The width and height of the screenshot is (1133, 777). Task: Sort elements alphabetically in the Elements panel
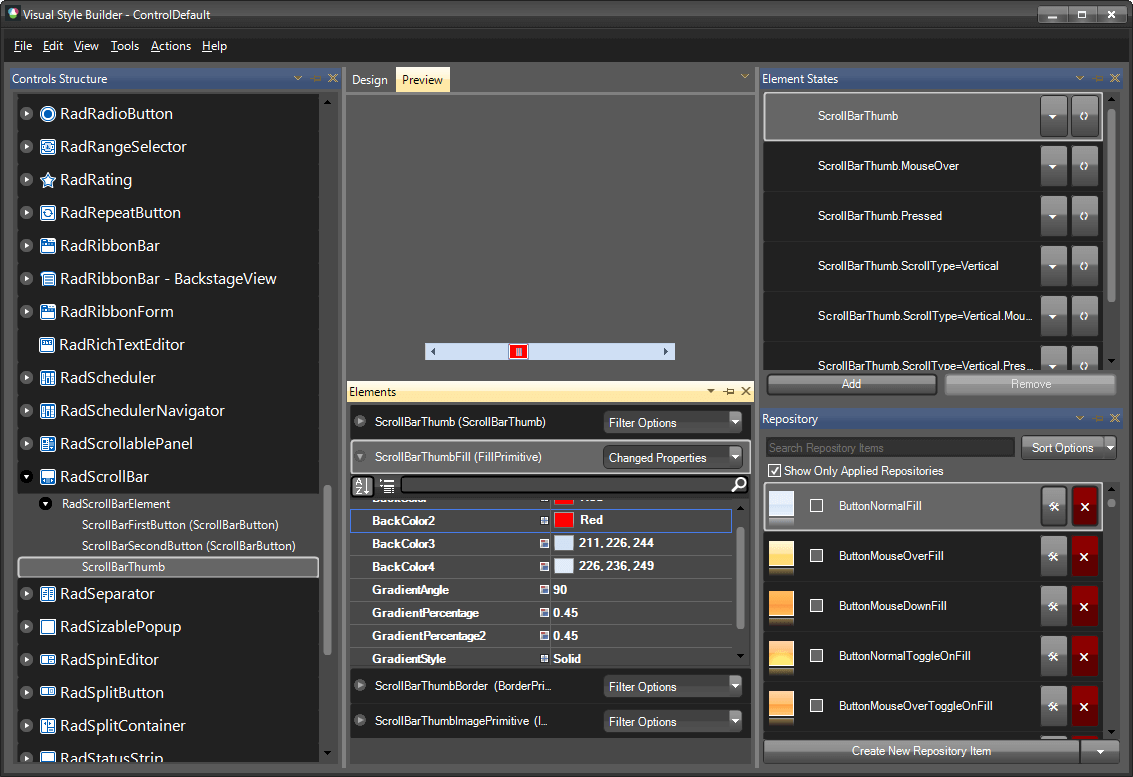[x=362, y=486]
